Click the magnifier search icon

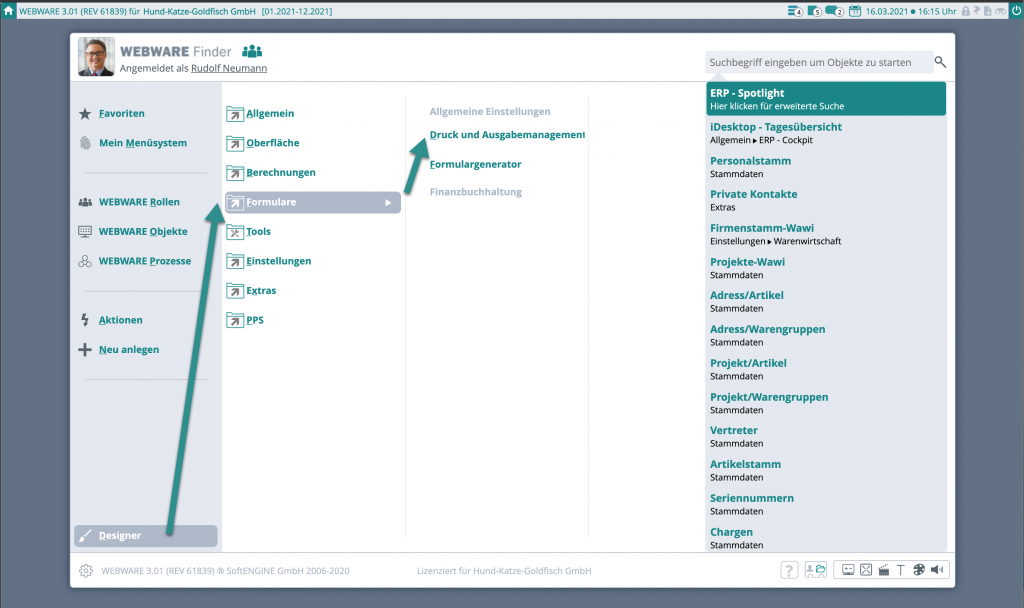[x=940, y=62]
